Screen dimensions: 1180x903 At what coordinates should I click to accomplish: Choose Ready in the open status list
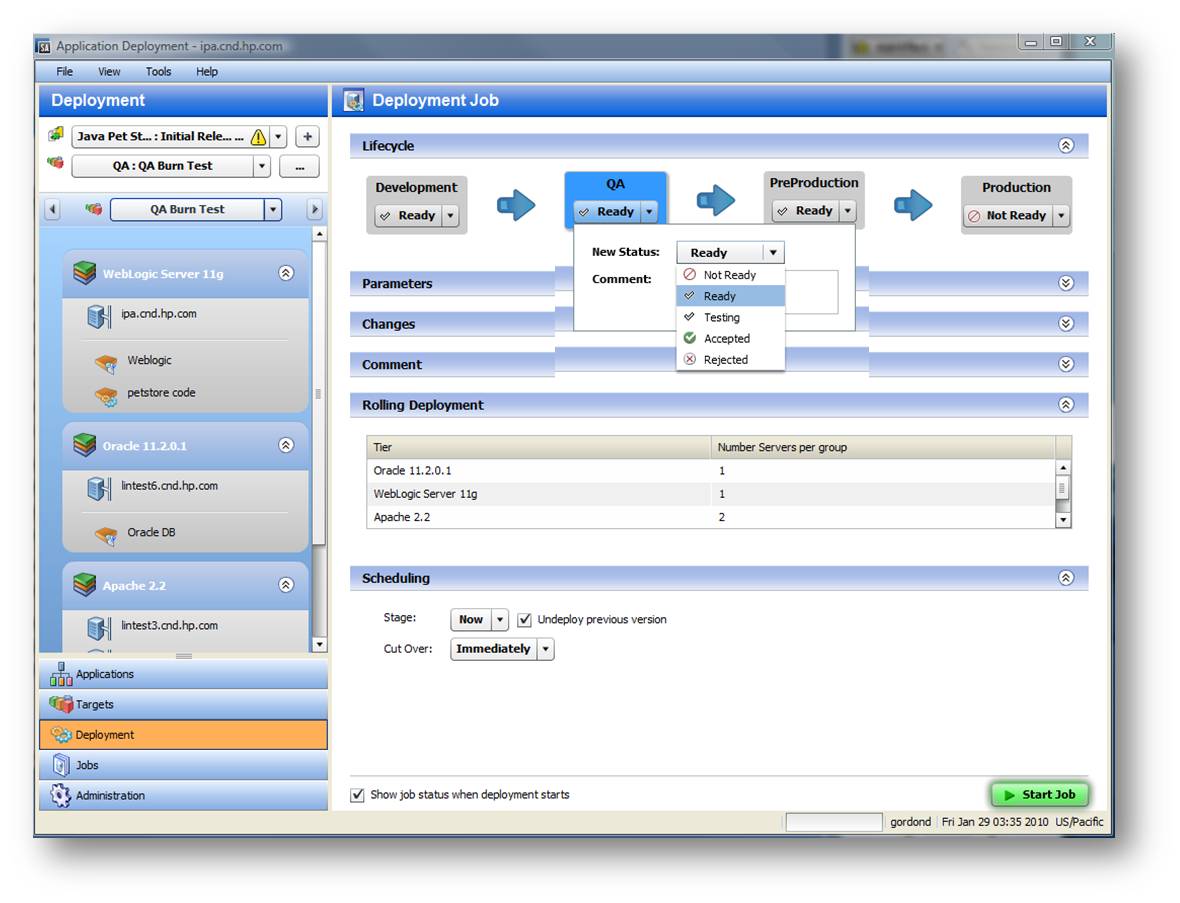[x=730, y=296]
